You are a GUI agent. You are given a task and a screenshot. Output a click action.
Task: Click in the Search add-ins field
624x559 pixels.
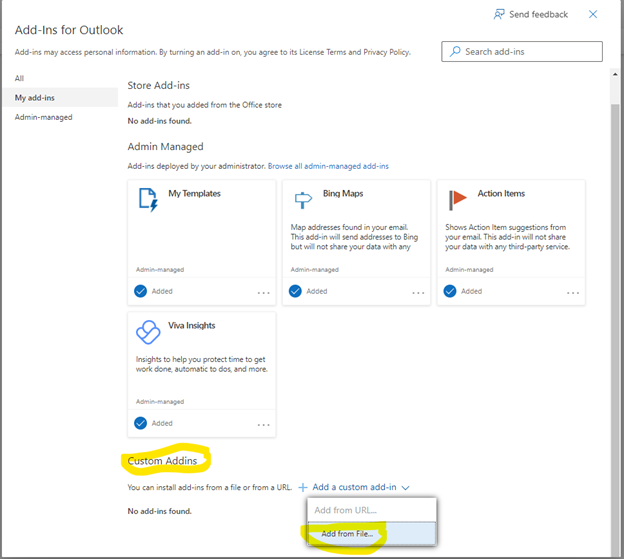pos(530,51)
